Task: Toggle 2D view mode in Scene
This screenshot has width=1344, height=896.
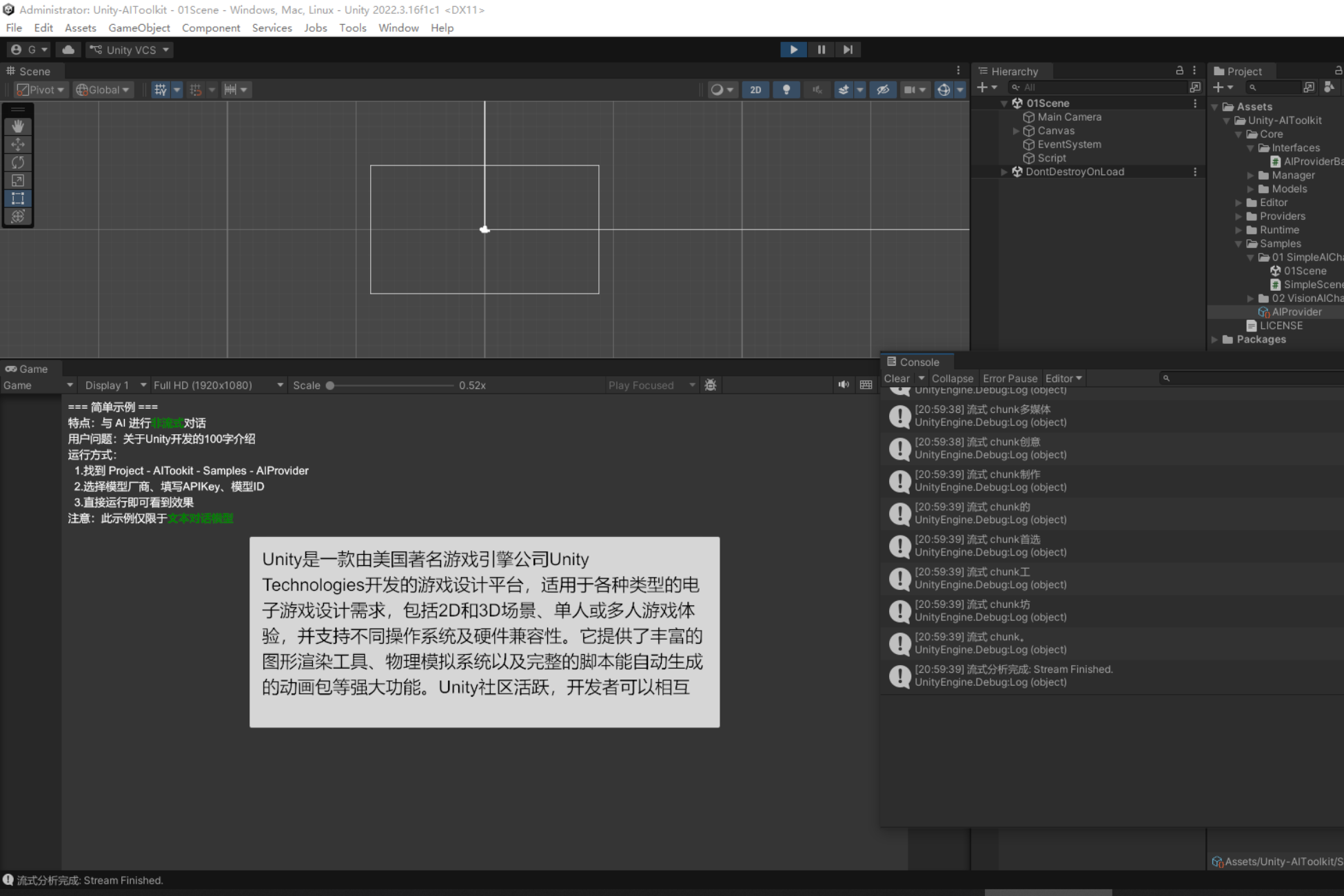Action: (x=755, y=90)
